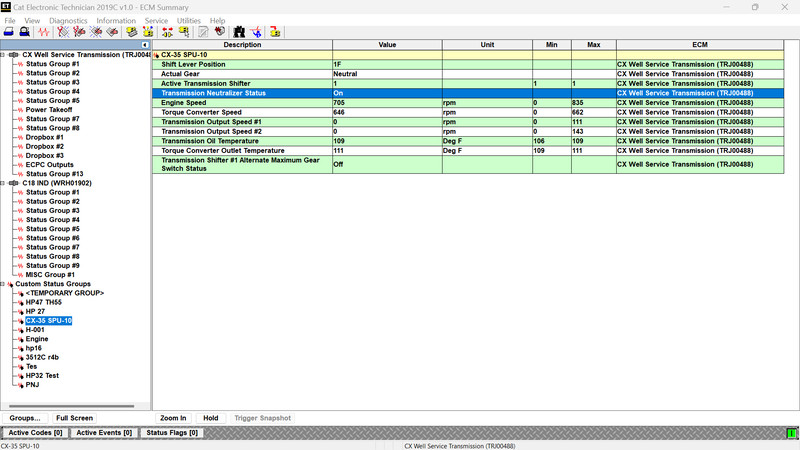Open the View menu

pos(32,20)
